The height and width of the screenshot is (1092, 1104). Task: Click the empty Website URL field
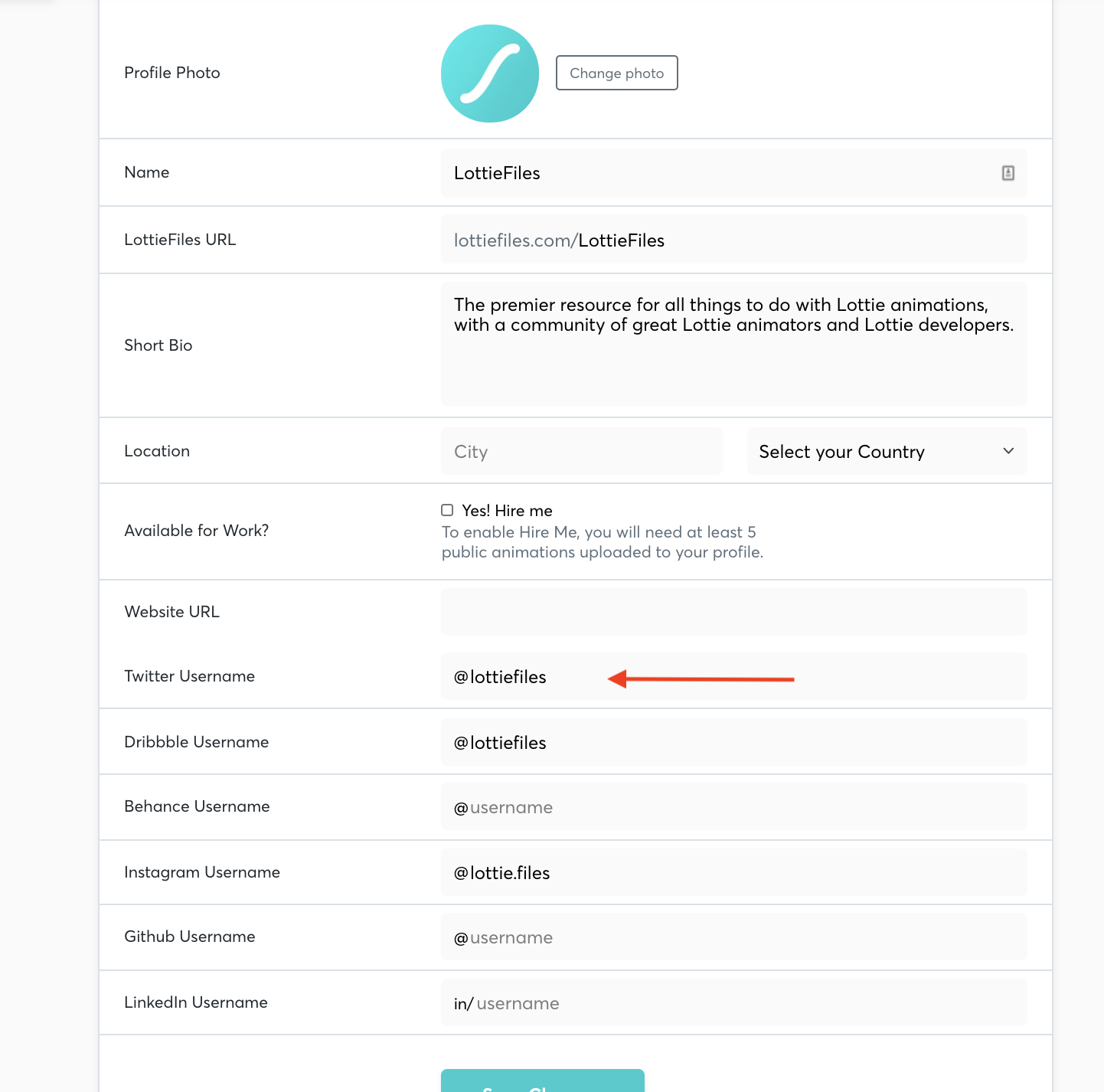click(x=733, y=612)
